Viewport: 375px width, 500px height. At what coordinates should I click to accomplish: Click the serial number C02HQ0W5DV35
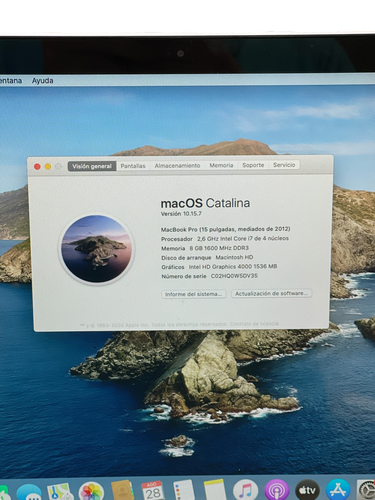234,276
